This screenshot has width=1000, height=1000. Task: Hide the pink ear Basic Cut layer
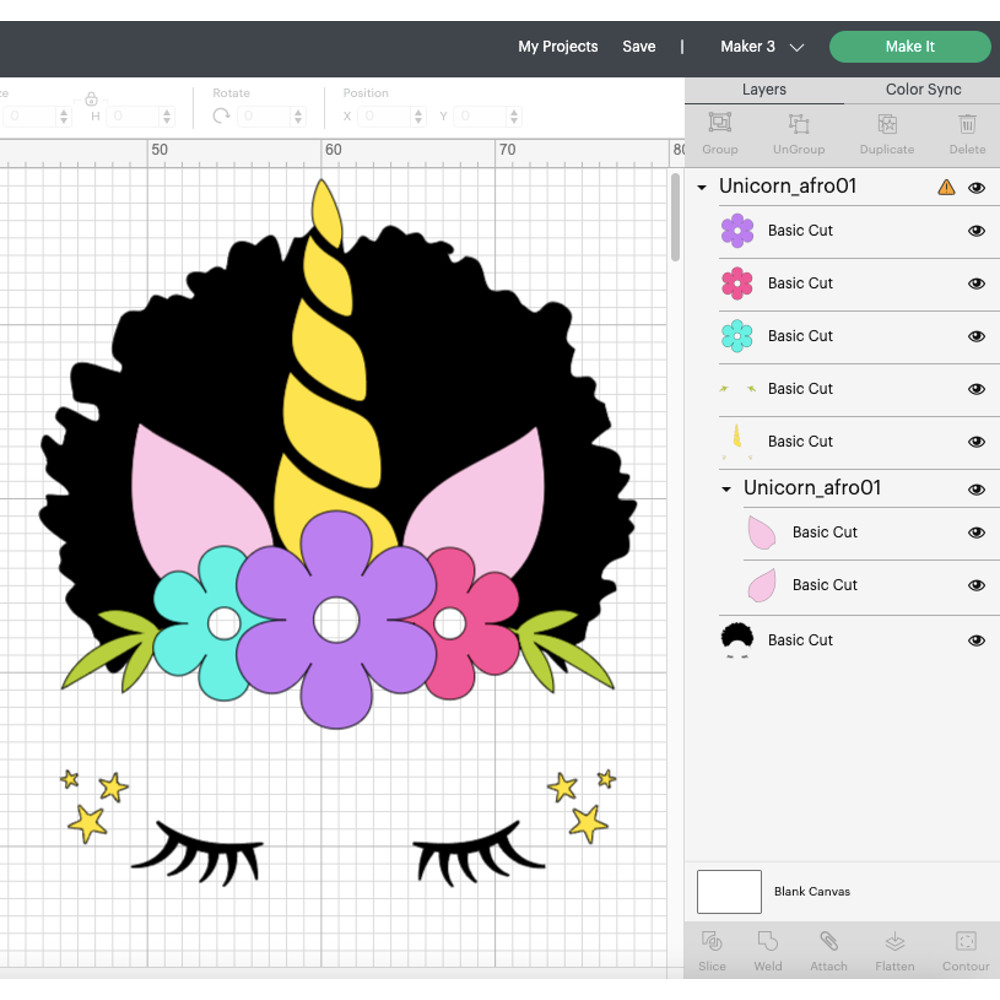coord(977,532)
